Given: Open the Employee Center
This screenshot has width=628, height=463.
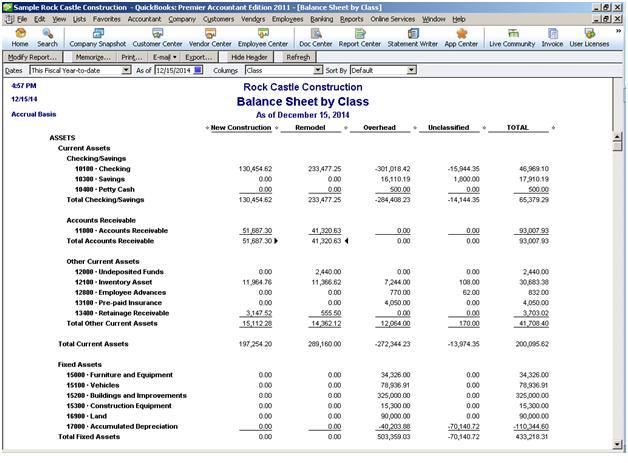Looking at the screenshot, I should coord(263,38).
